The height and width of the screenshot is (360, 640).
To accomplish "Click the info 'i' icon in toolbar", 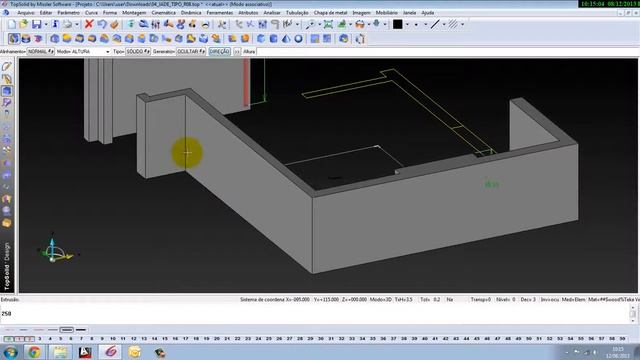I will [56, 24].
